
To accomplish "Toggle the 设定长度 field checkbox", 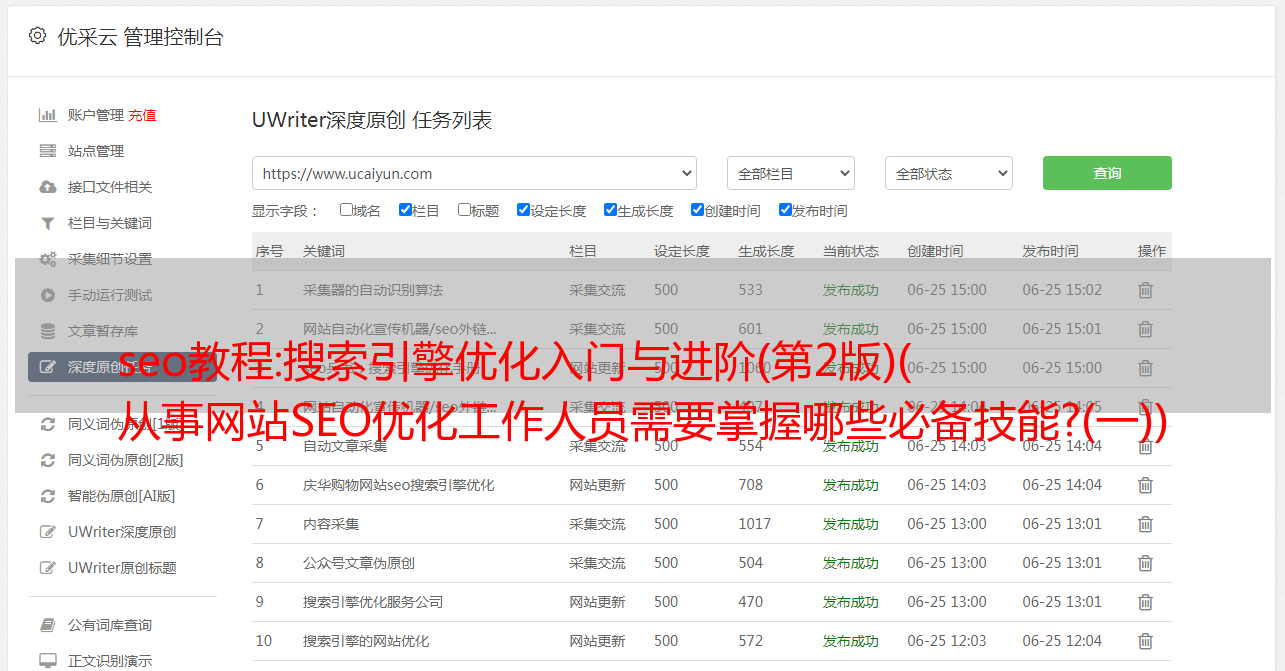I will tap(523, 210).
